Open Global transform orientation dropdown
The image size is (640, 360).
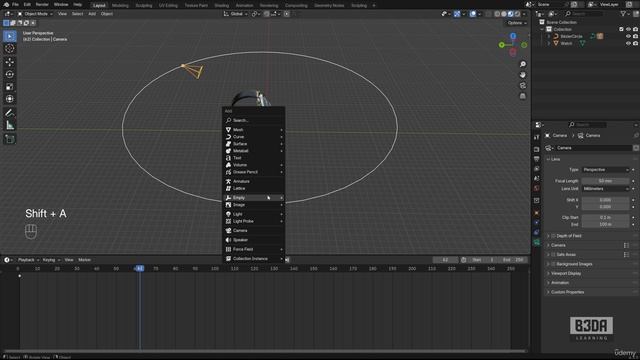[236, 14]
